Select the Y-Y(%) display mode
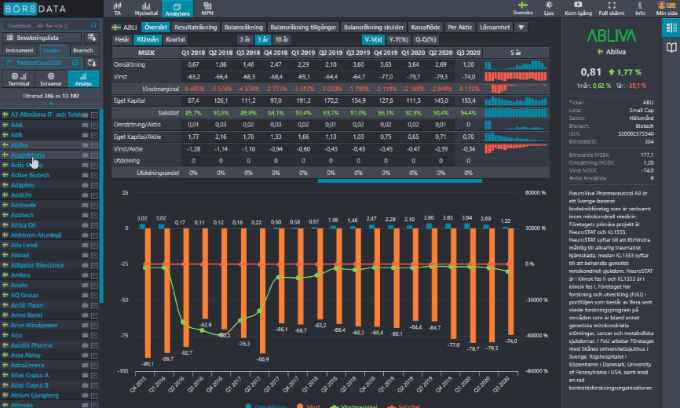680x408 pixels. (x=398, y=39)
